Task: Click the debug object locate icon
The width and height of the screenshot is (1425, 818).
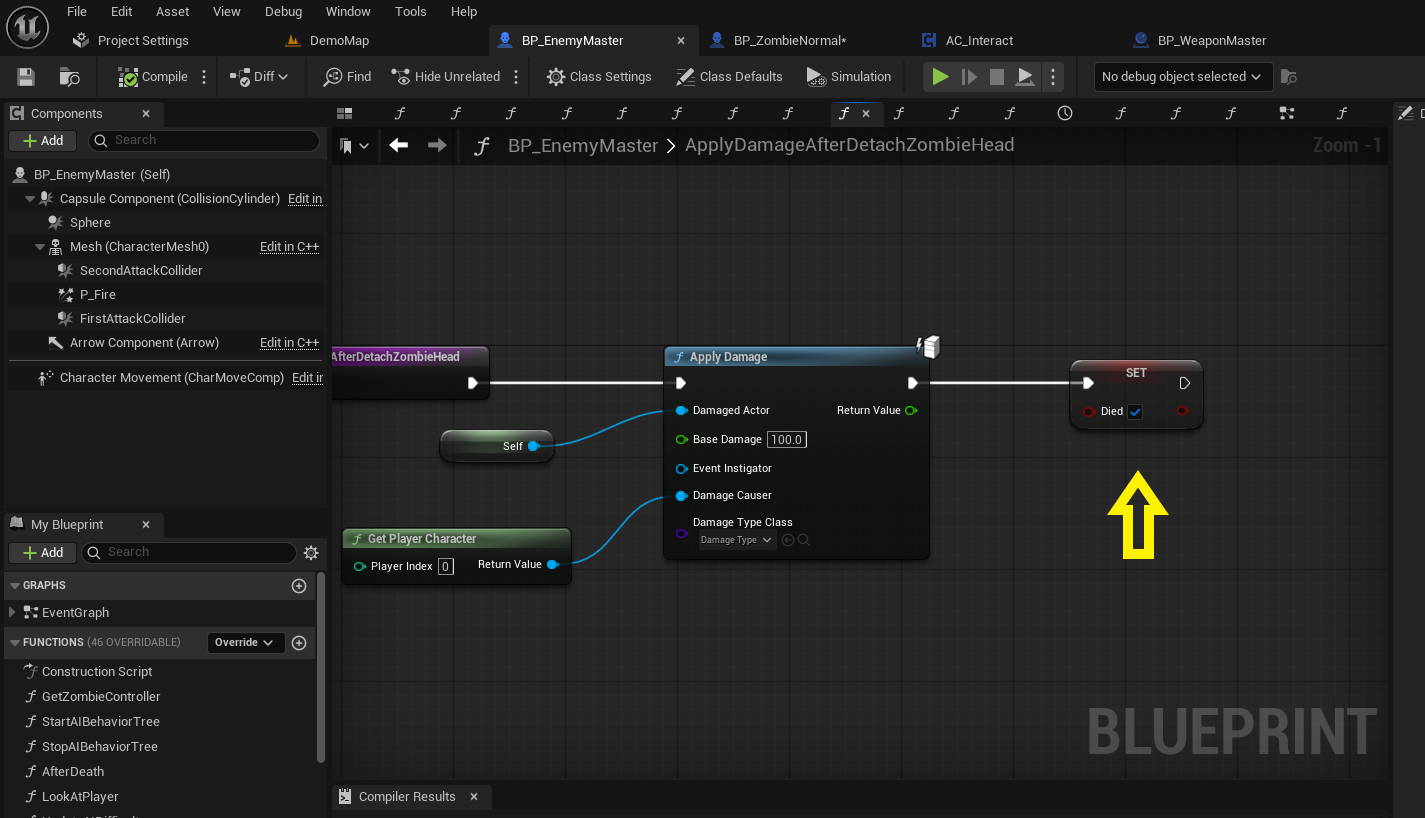Action: click(1289, 77)
